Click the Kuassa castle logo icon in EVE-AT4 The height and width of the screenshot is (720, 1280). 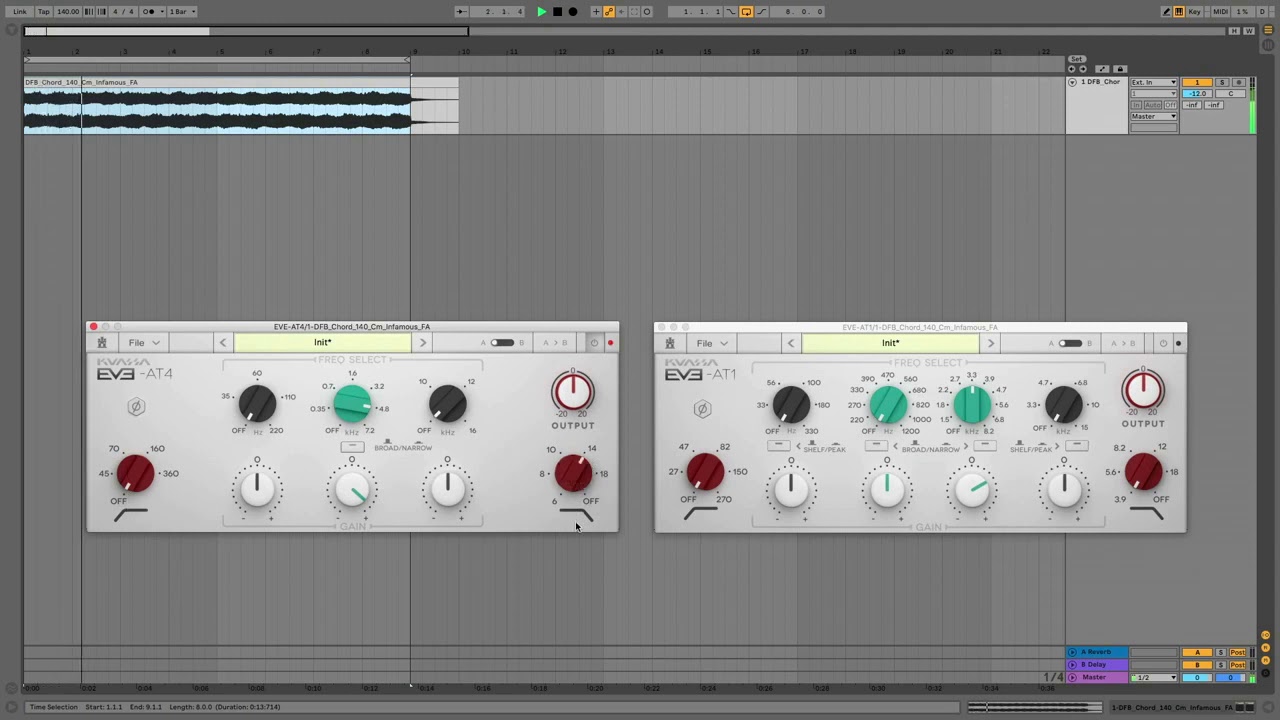coord(102,343)
